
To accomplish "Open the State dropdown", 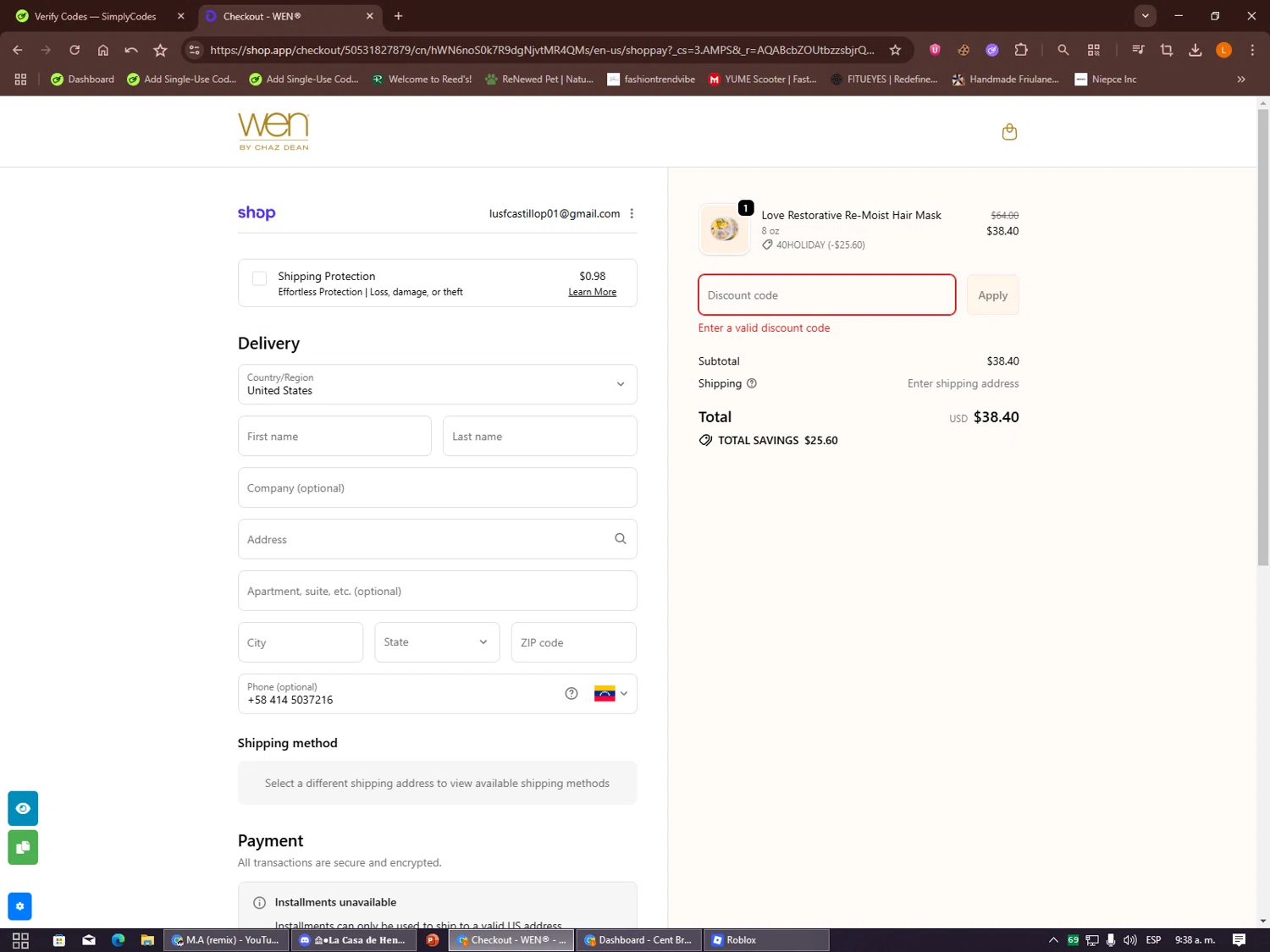I will (437, 642).
